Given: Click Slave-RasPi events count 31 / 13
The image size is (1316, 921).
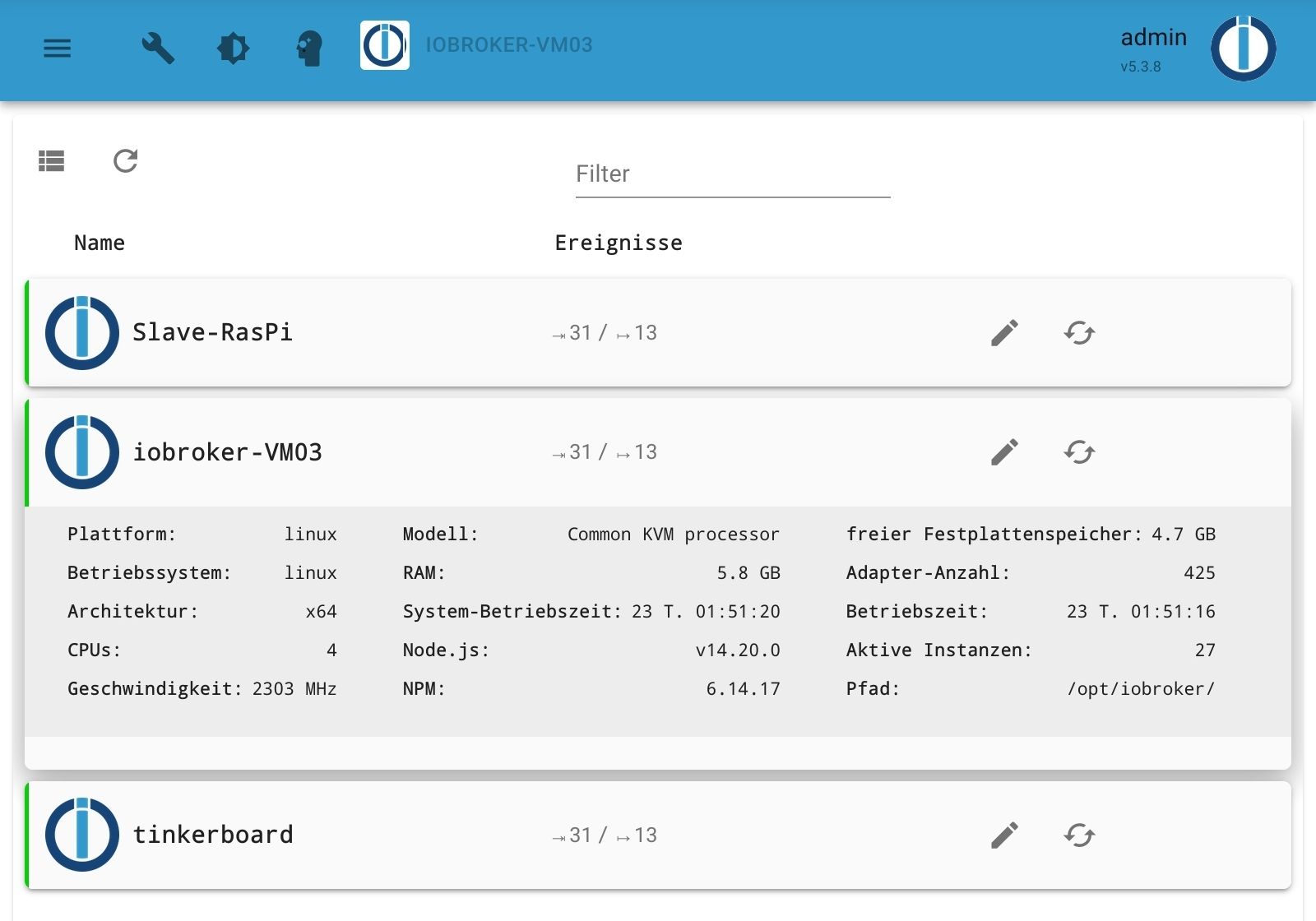Looking at the screenshot, I should point(605,333).
